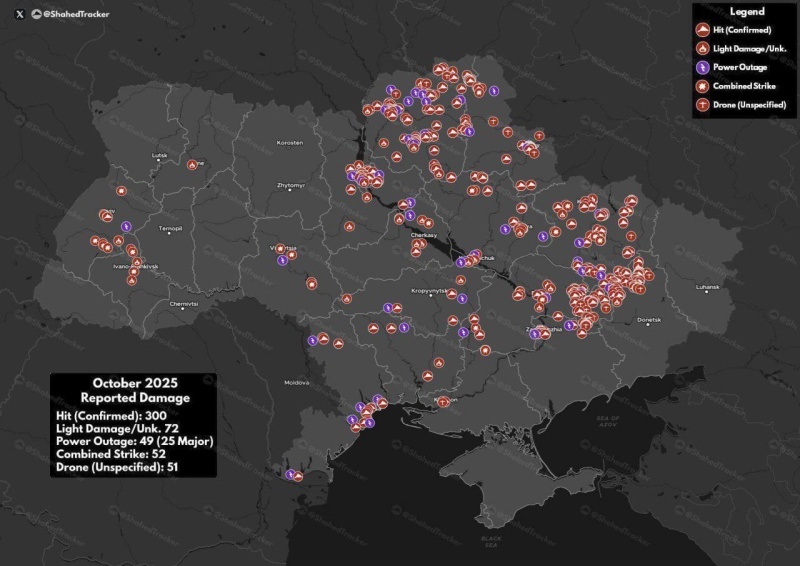The width and height of the screenshot is (800, 566).
Task: Click the power outage marker below Vinnytsia label
Action: click(282, 260)
